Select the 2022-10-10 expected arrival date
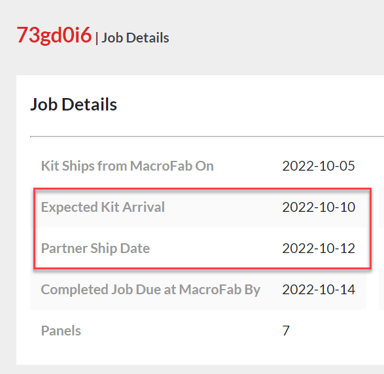Image resolution: width=384 pixels, height=374 pixels. pos(319,207)
